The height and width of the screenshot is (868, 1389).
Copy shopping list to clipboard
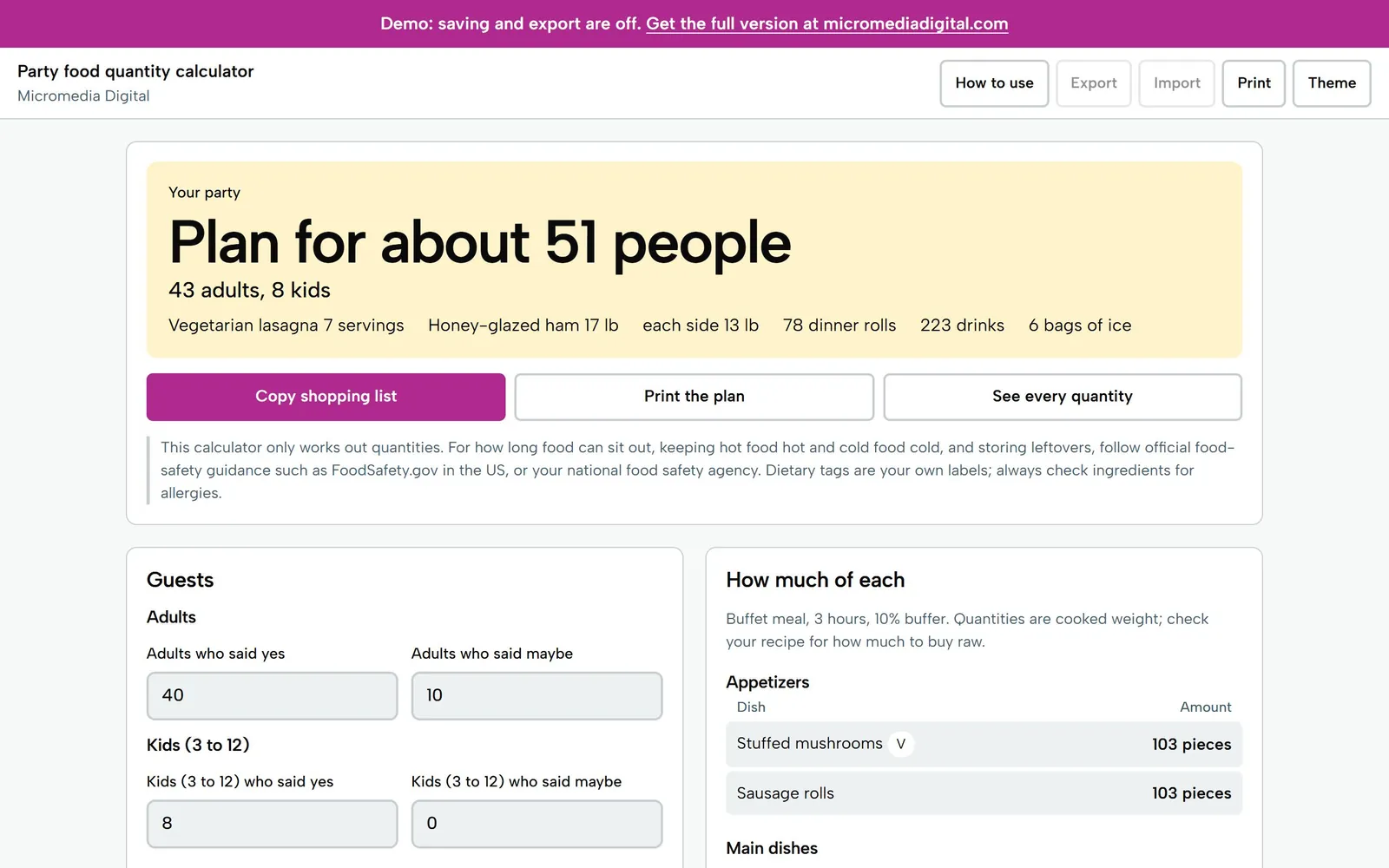tap(326, 397)
